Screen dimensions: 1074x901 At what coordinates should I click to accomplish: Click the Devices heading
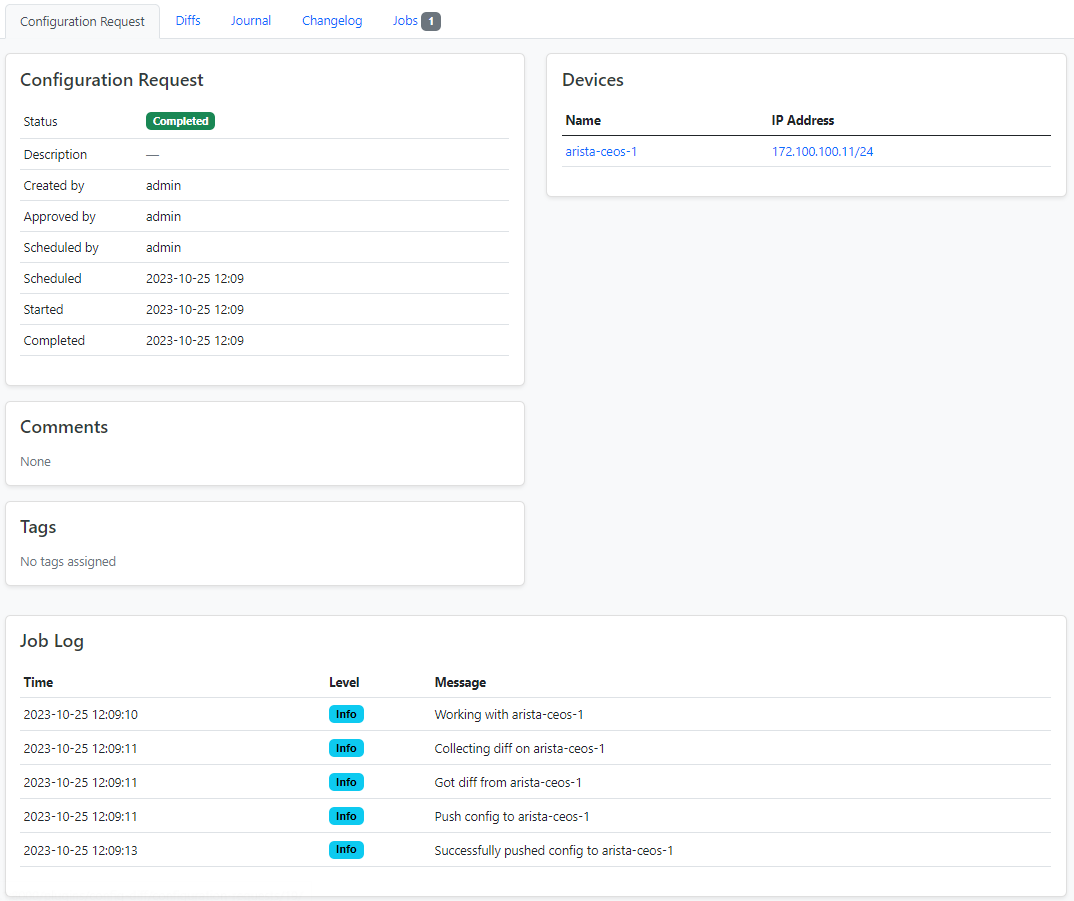click(x=592, y=79)
